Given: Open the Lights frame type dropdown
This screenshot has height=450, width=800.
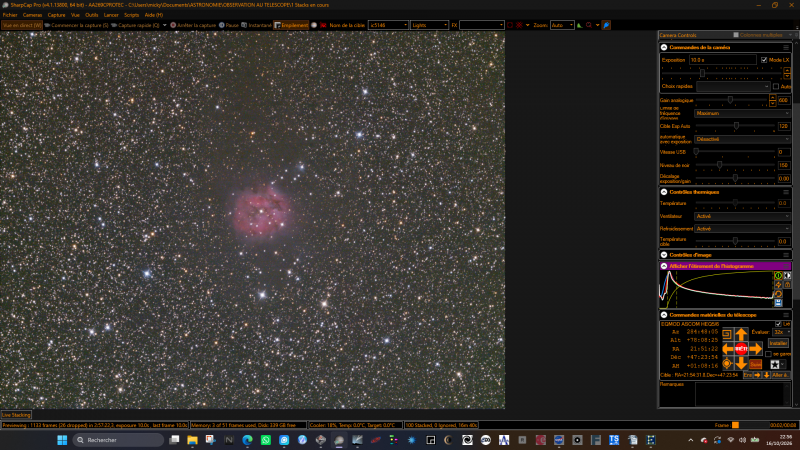Looking at the screenshot, I should [x=430, y=25].
